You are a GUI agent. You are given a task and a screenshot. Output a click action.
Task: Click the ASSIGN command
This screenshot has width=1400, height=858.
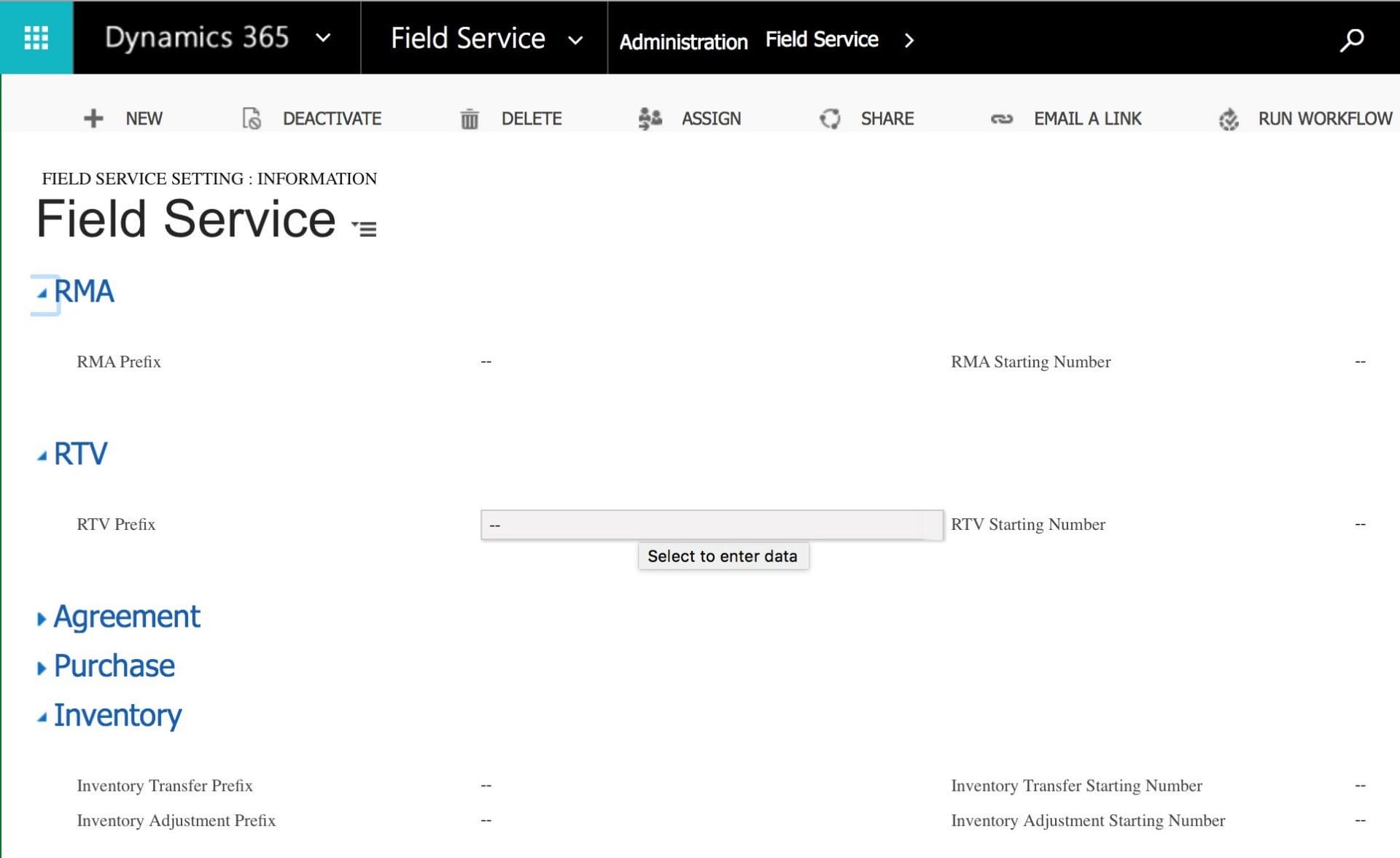click(711, 118)
